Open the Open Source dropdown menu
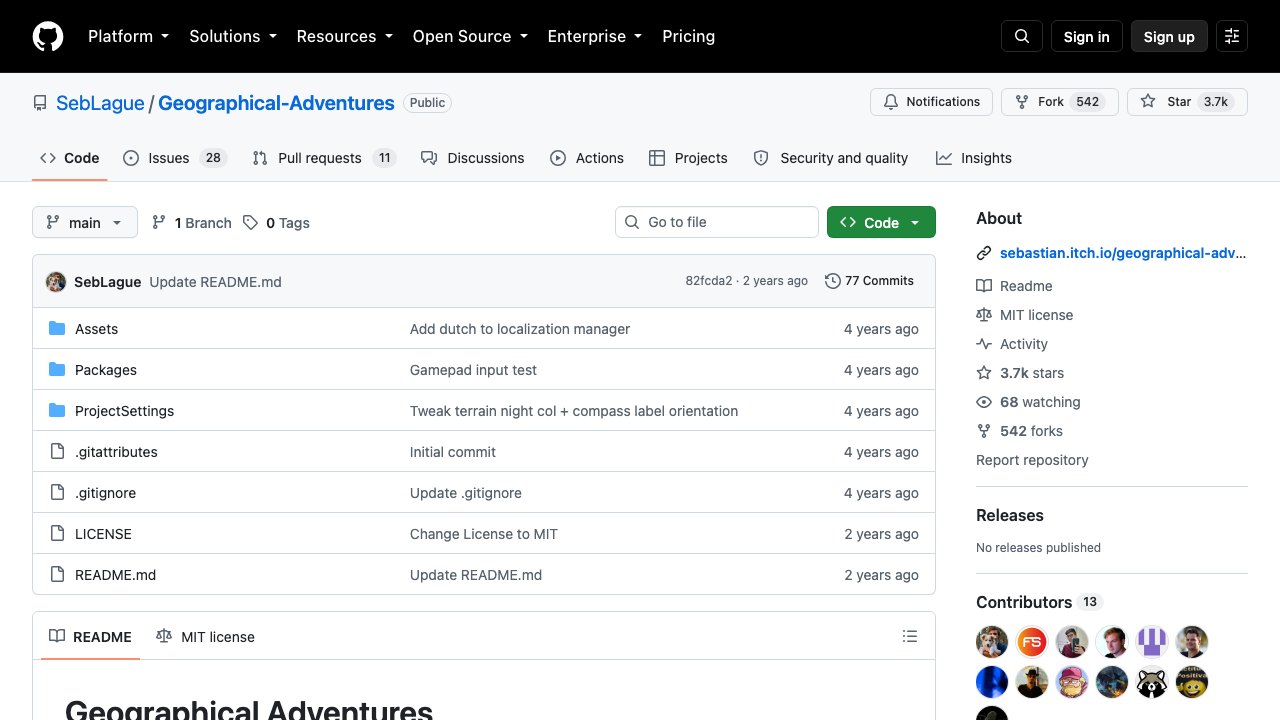Viewport: 1280px width, 720px height. (469, 36)
